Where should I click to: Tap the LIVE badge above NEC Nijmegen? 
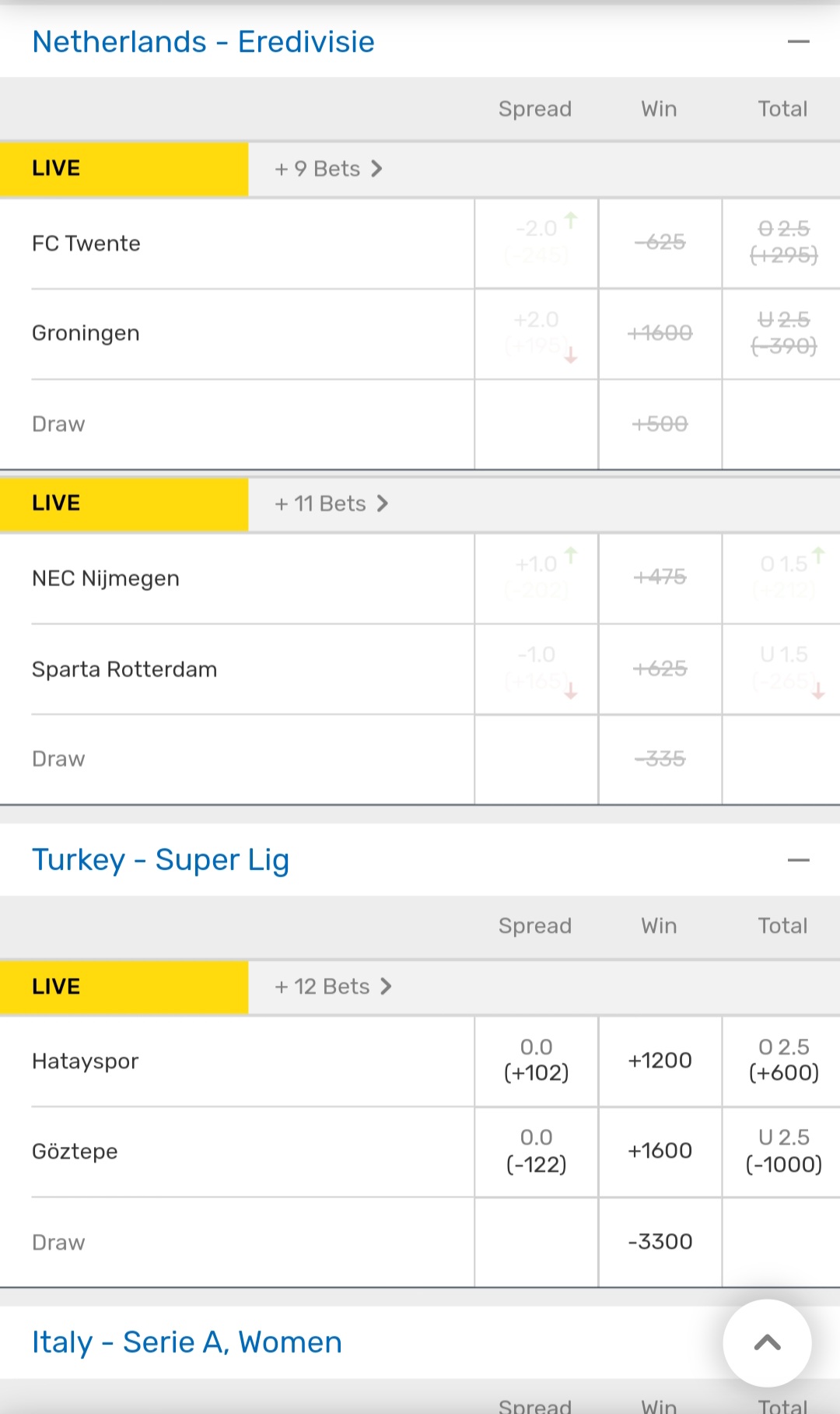coord(56,503)
